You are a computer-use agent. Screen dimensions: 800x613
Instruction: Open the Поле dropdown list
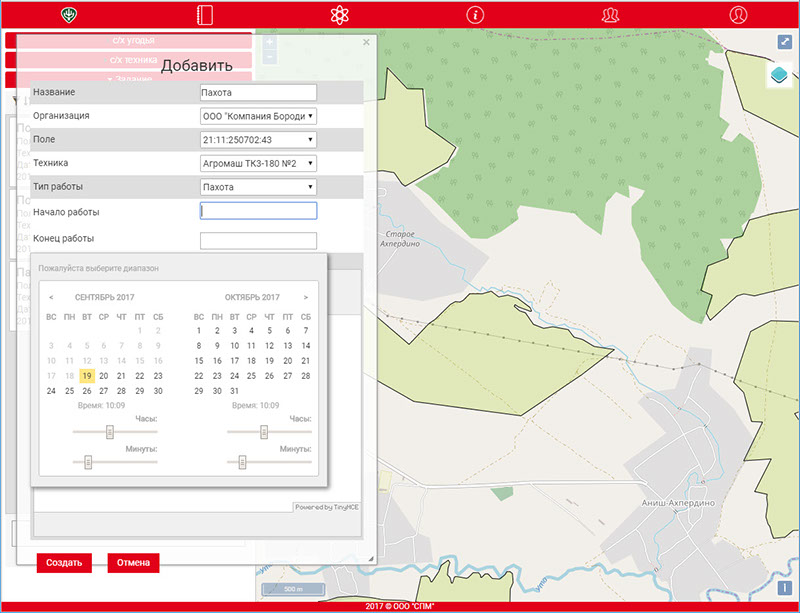pyautogui.click(x=259, y=140)
